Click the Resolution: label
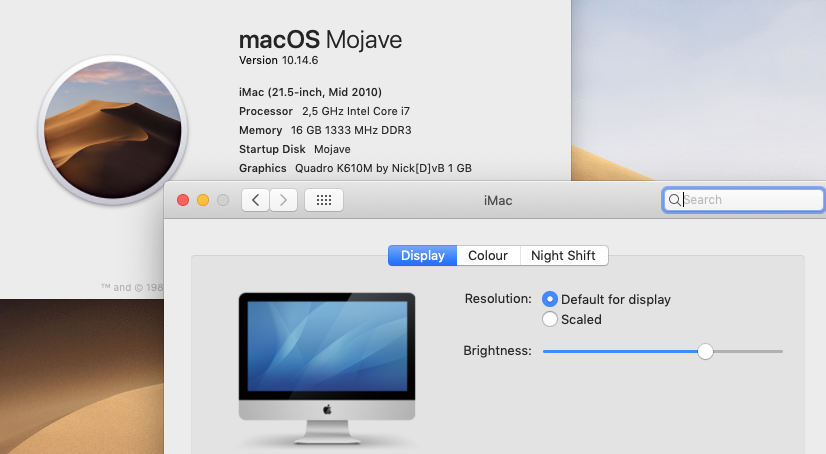 click(x=498, y=299)
